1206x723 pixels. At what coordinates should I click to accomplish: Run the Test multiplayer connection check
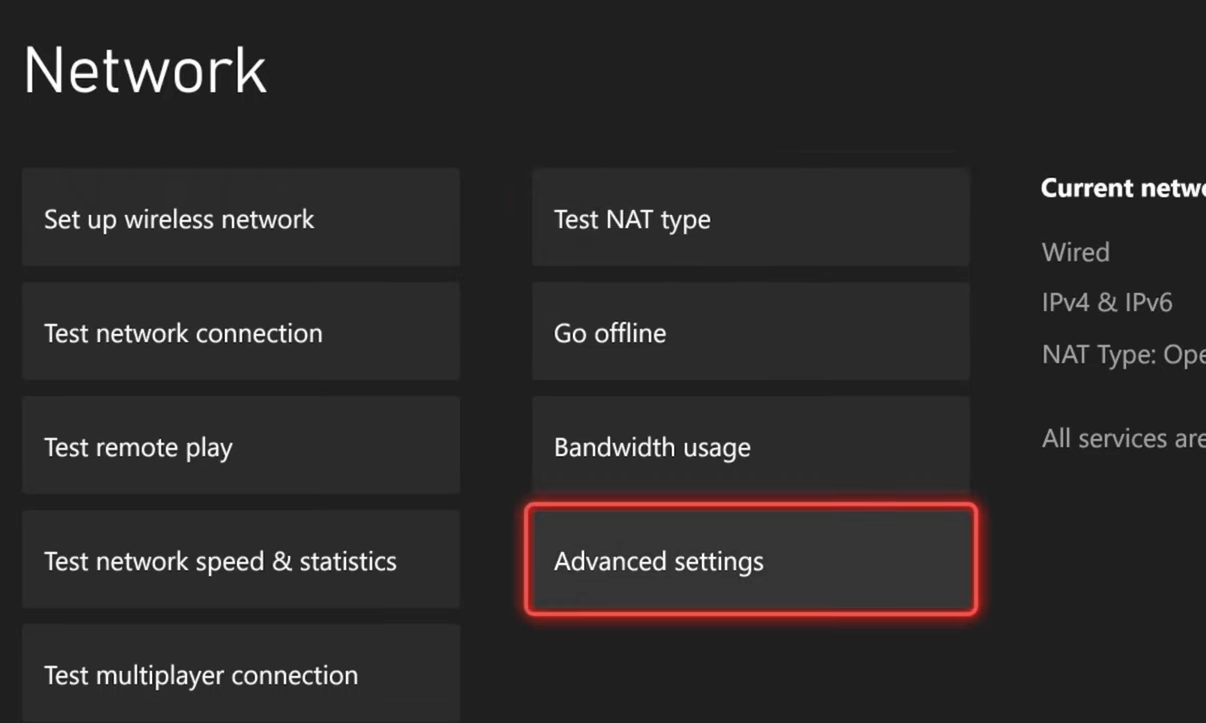tap(240, 674)
